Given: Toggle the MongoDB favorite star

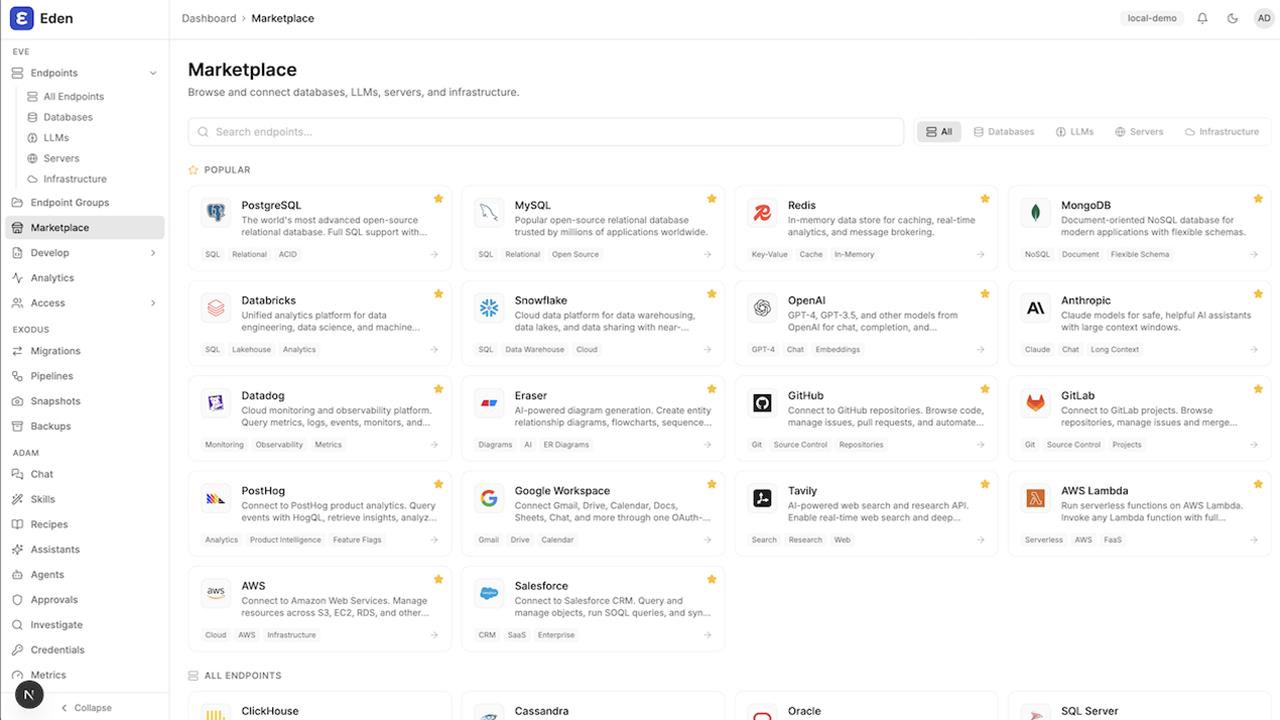Looking at the screenshot, I should coord(1258,199).
